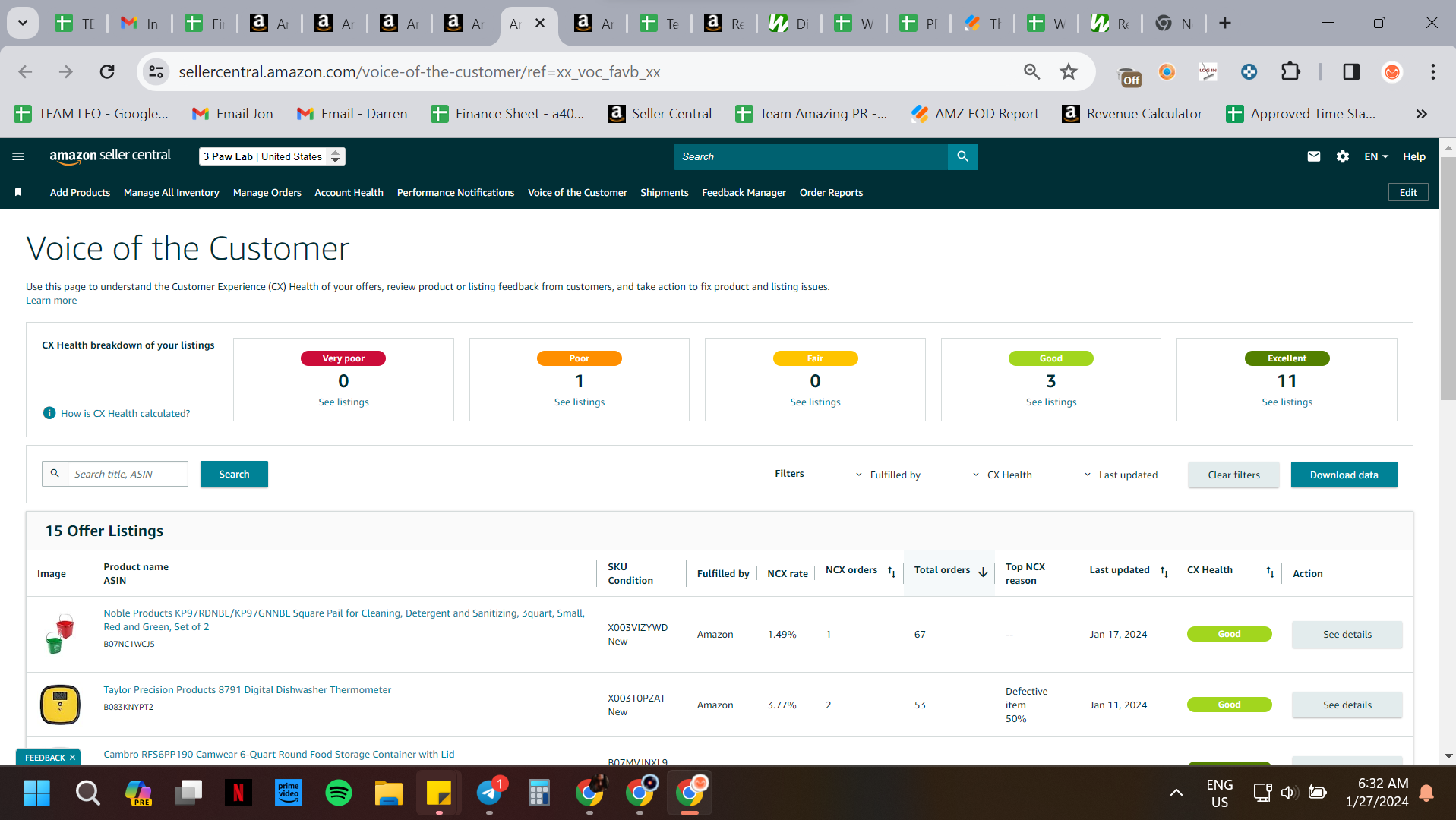Open Netflix from the taskbar

(238, 793)
